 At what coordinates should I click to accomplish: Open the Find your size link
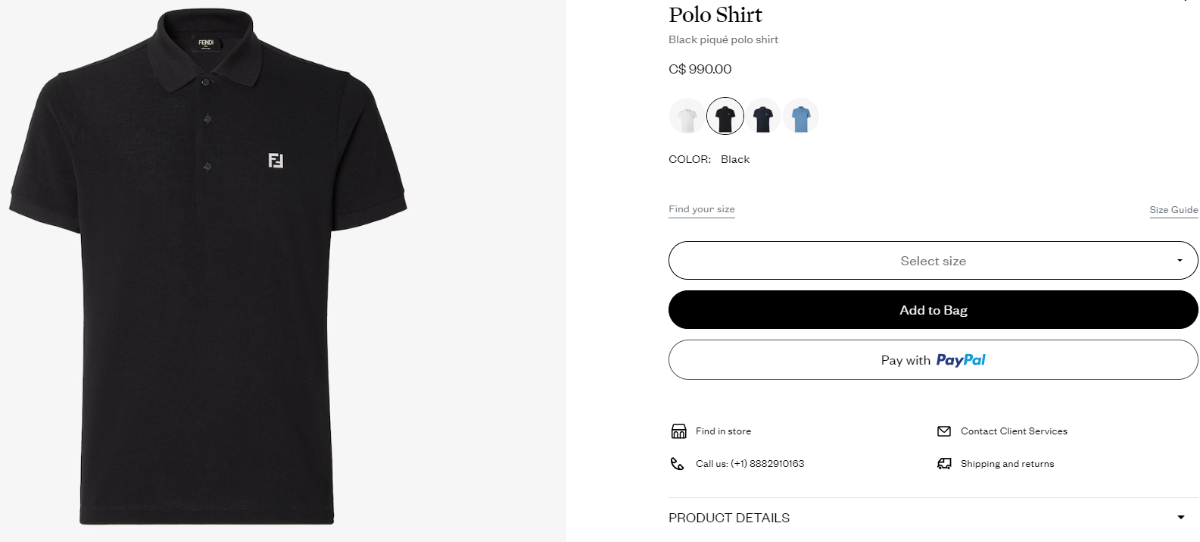tap(701, 209)
